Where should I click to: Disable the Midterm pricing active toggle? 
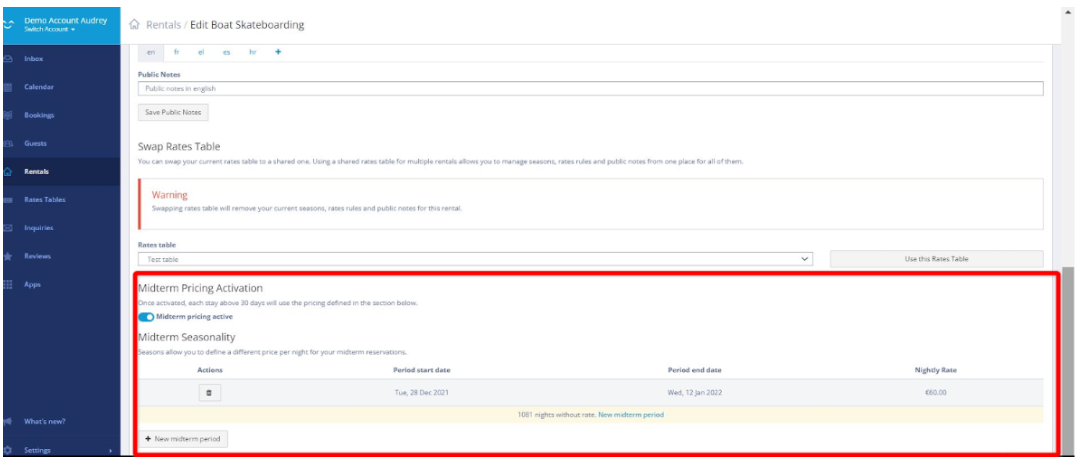pyautogui.click(x=146, y=317)
